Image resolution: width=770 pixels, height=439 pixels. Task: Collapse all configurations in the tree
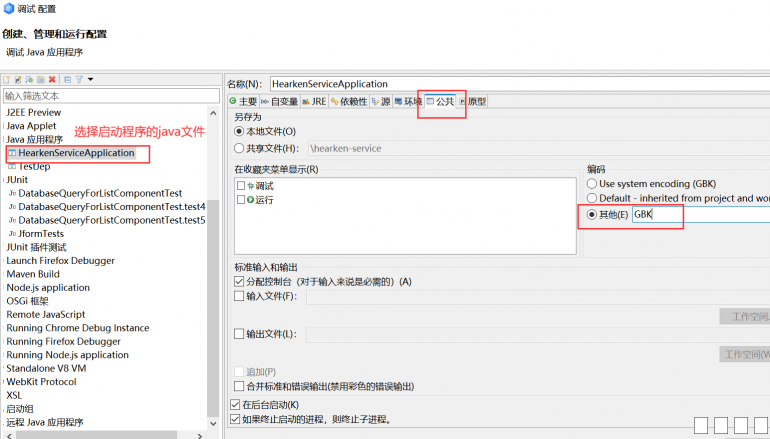(x=67, y=79)
